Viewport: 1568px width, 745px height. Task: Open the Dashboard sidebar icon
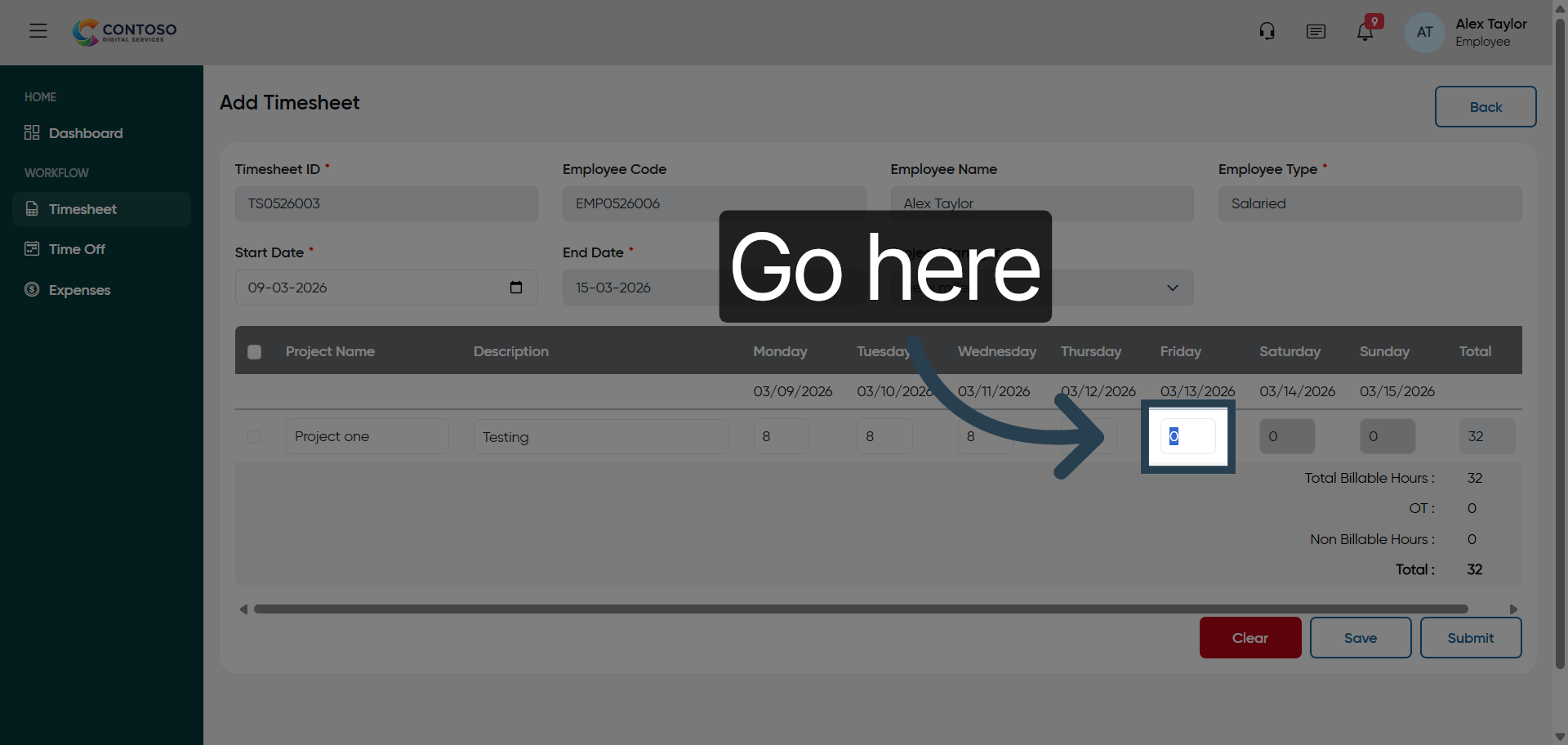pyautogui.click(x=31, y=132)
